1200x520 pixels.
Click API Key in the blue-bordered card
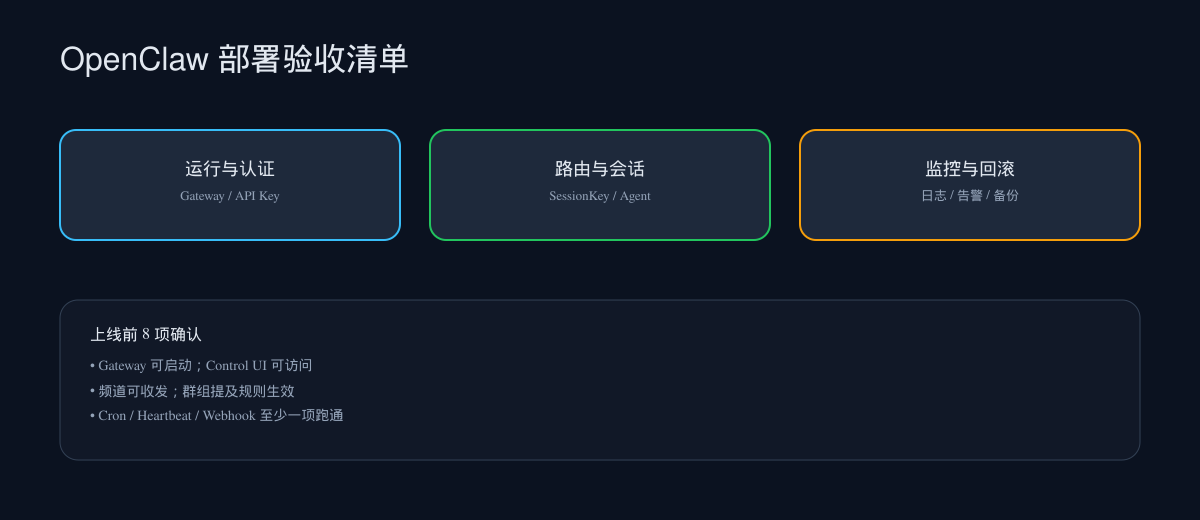[257, 196]
